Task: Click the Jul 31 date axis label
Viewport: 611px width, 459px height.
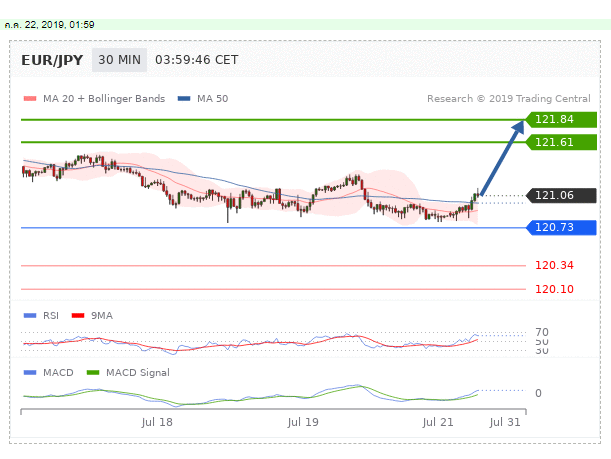Action: pos(505,422)
